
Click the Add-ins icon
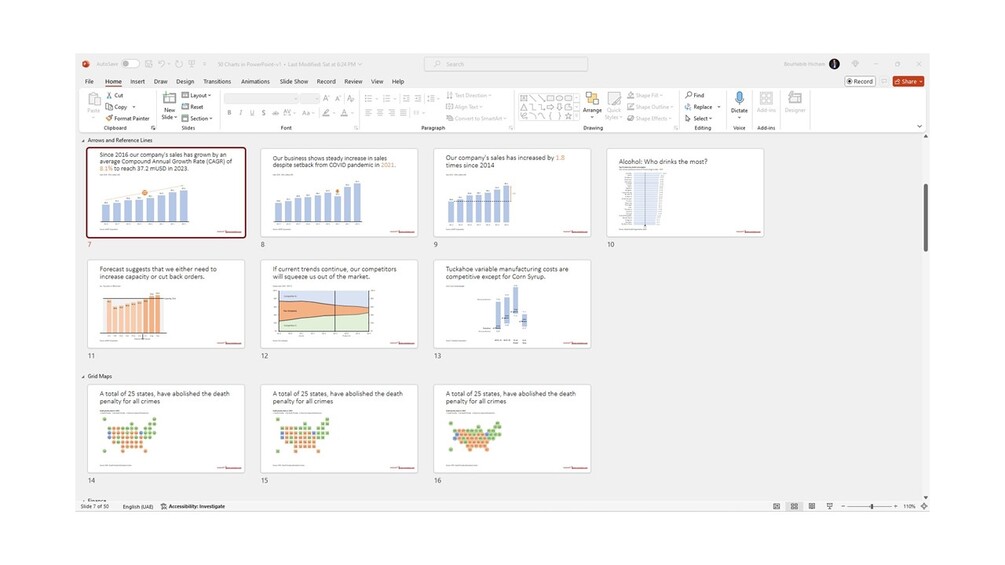tap(766, 98)
